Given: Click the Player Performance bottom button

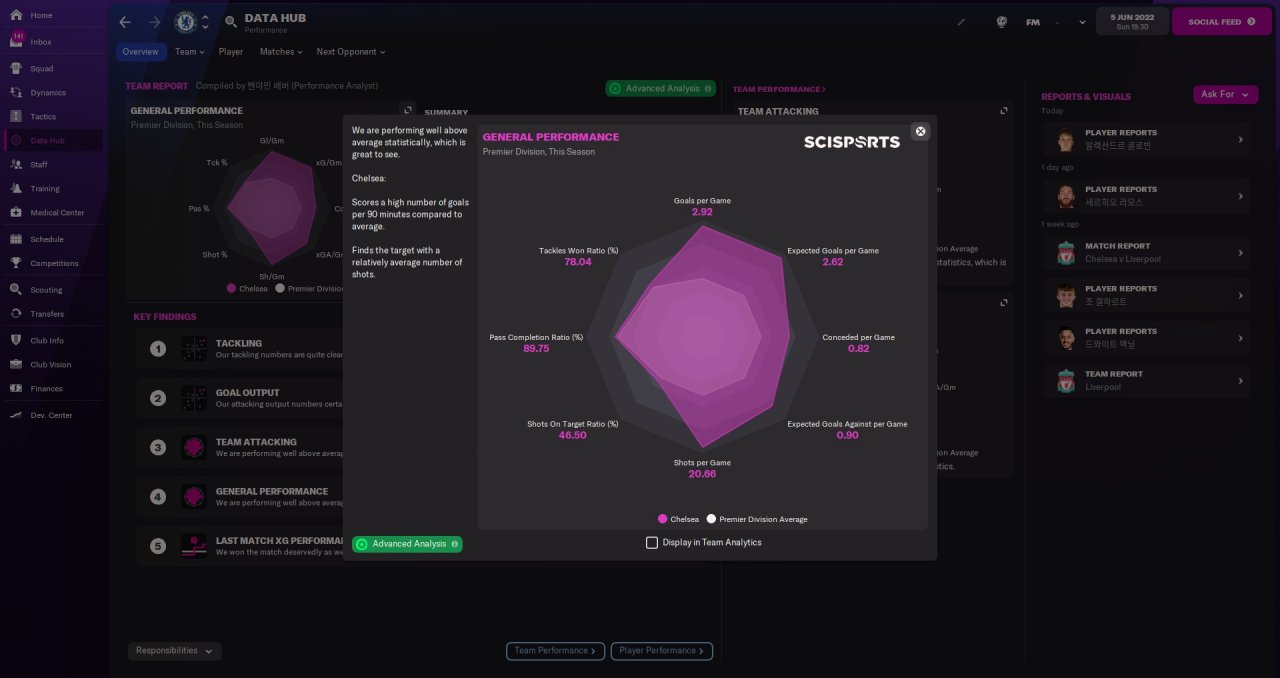Looking at the screenshot, I should point(662,651).
